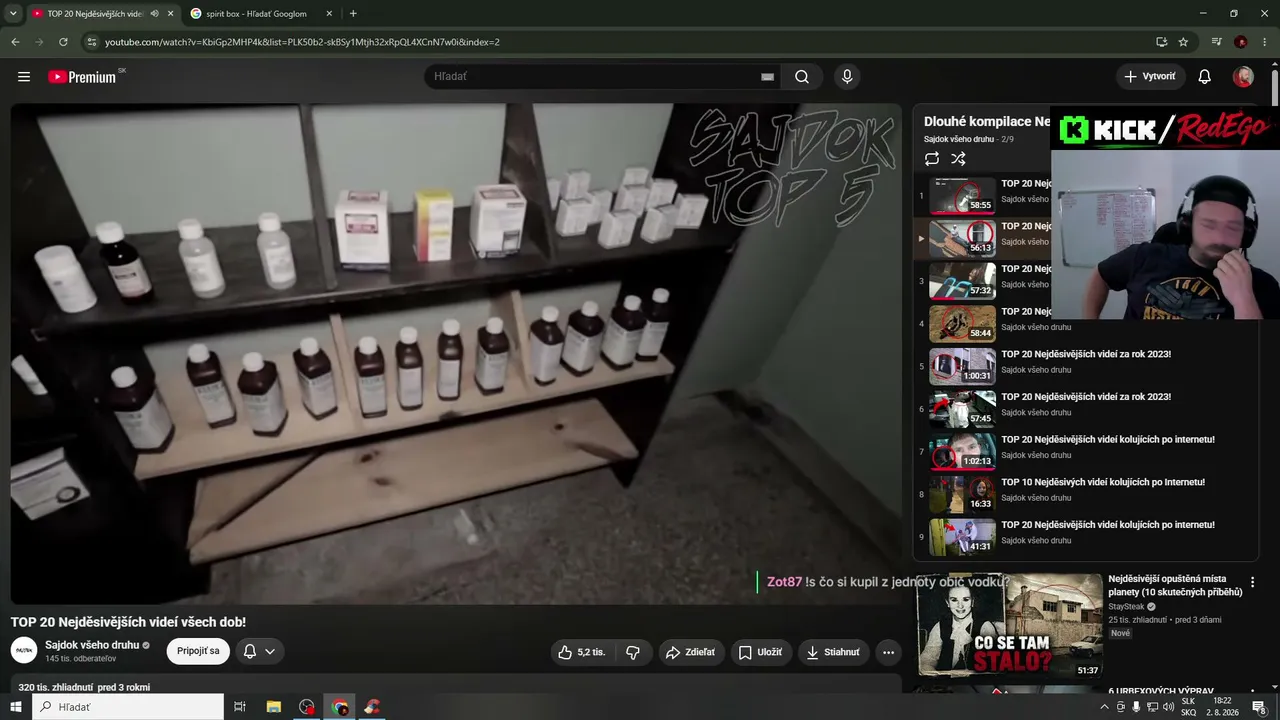
Task: Install app or cast from address bar icon
Action: (1161, 42)
